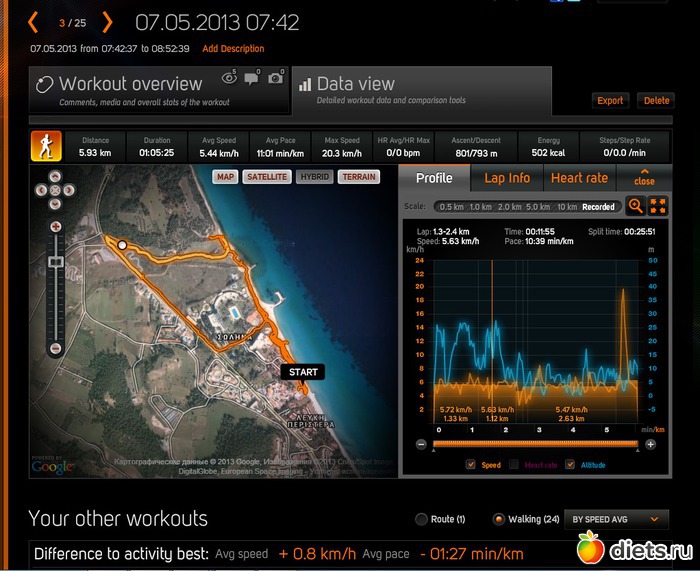The width and height of the screenshot is (700, 571).
Task: Click the walking activity icon
Action: pos(45,144)
